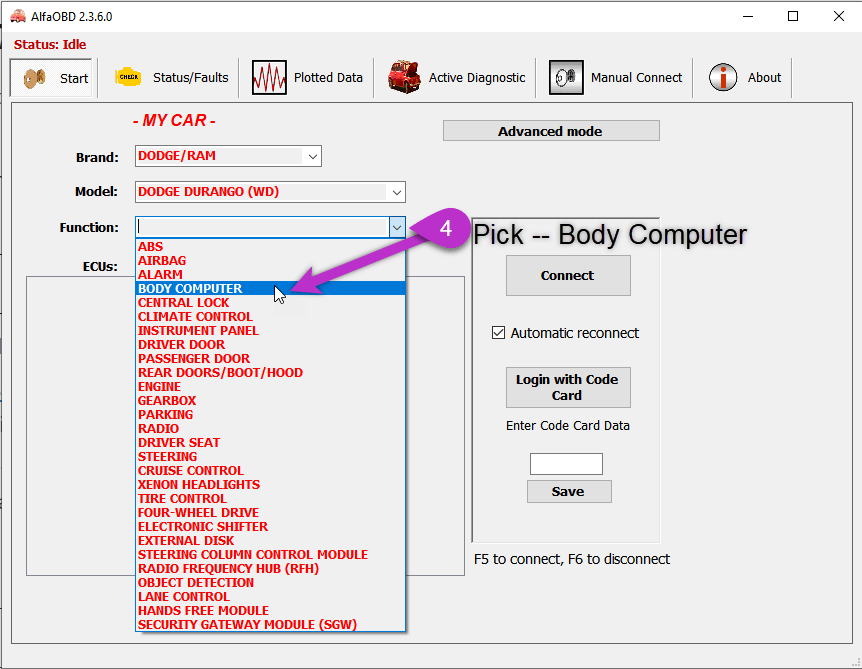Click the About info icon
This screenshot has height=669, width=862.
pyautogui.click(x=723, y=78)
